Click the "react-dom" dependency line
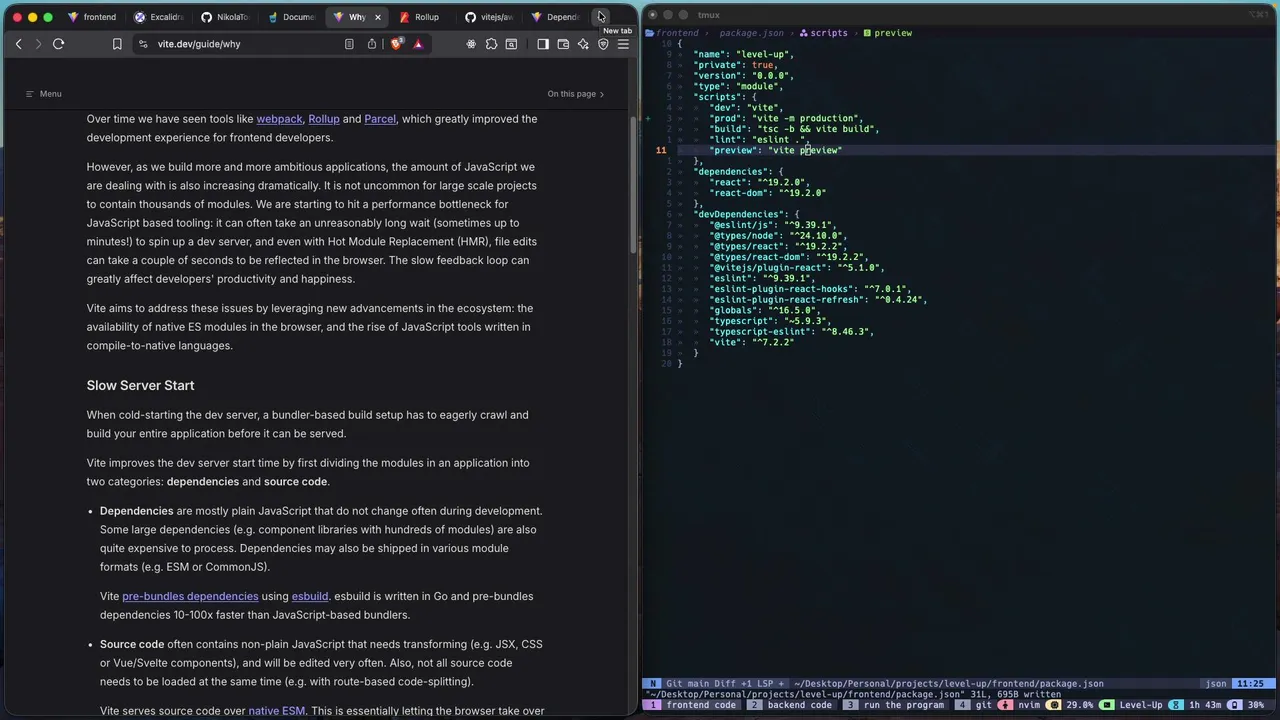The image size is (1280, 720). pos(768,193)
